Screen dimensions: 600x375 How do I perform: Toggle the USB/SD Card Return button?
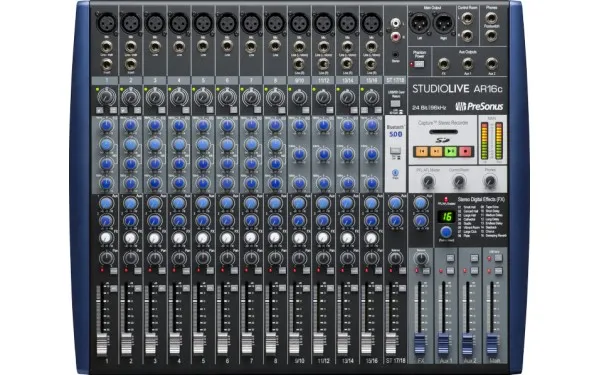coord(395,103)
